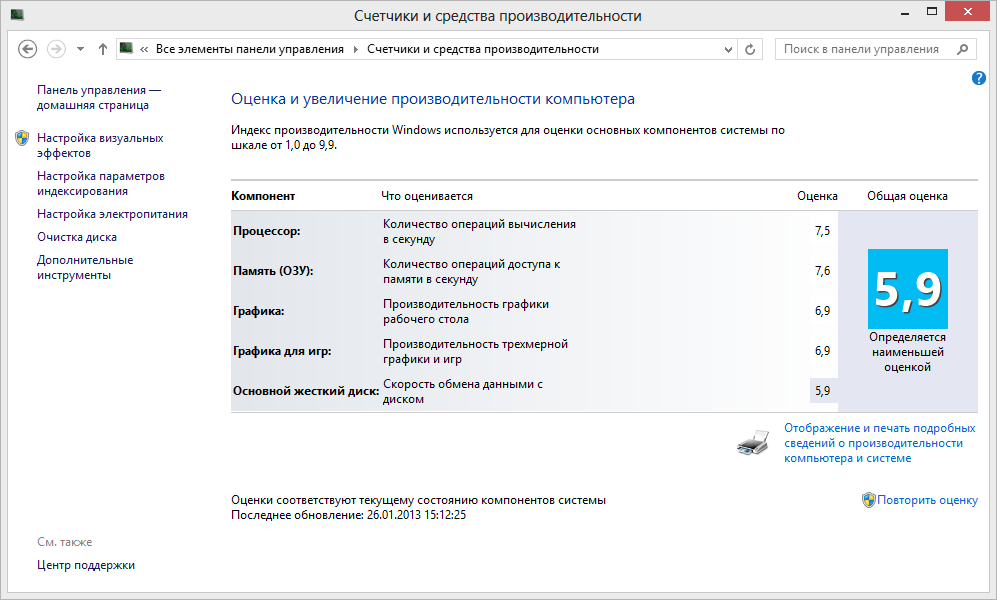Open 'Дополнительные инструменты' link
The width and height of the screenshot is (997, 600).
[x=85, y=268]
